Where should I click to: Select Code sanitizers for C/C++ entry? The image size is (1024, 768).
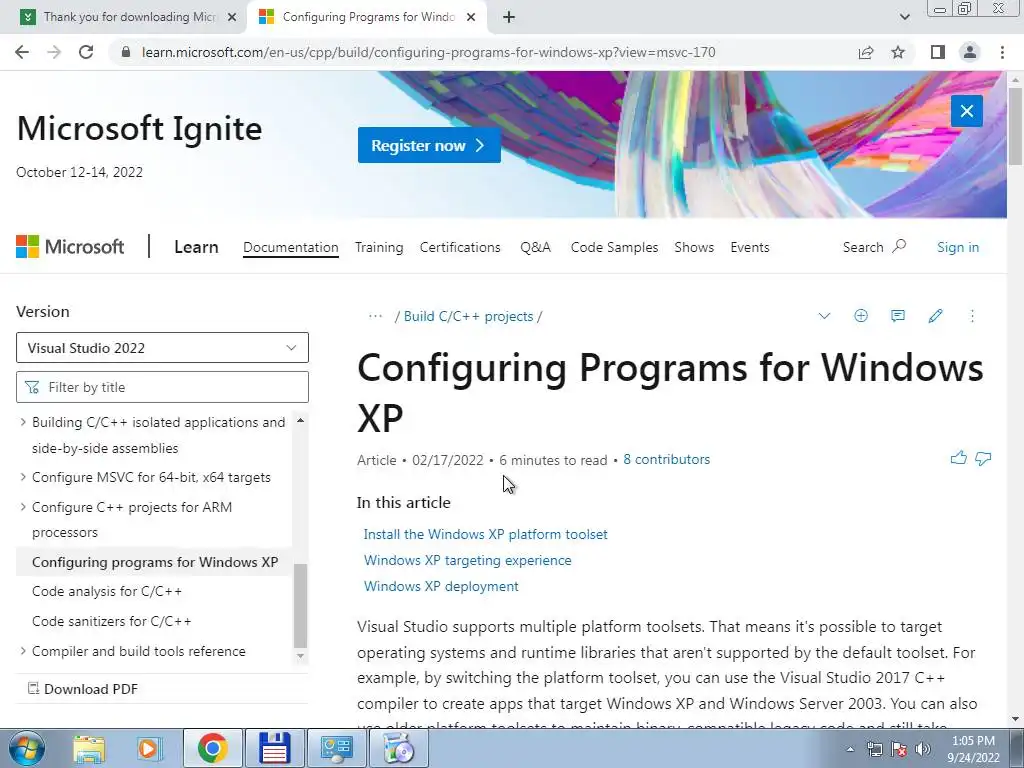pos(112,621)
